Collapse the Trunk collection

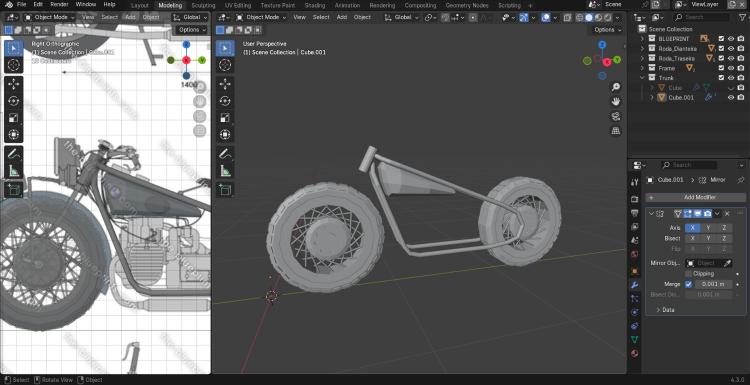click(x=642, y=78)
